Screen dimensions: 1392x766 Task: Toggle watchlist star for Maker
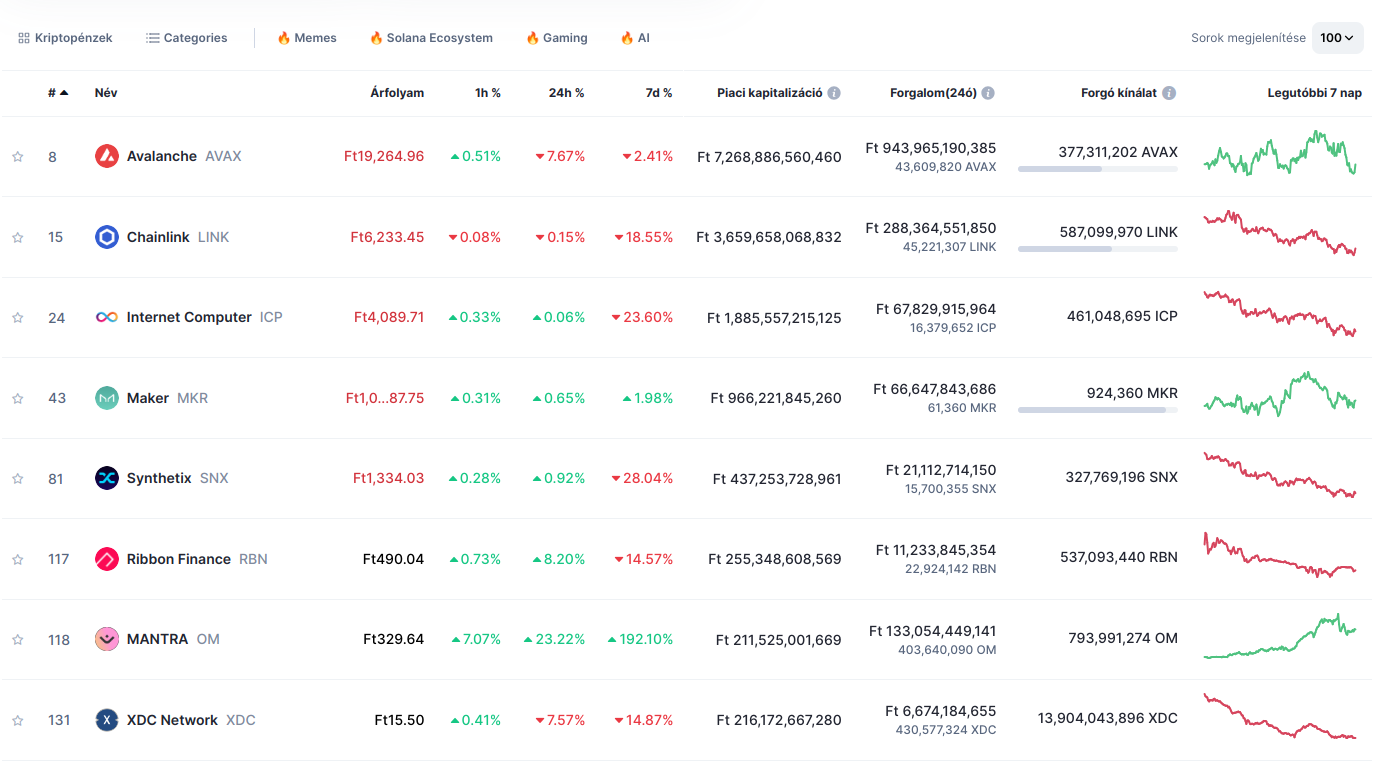[17, 399]
